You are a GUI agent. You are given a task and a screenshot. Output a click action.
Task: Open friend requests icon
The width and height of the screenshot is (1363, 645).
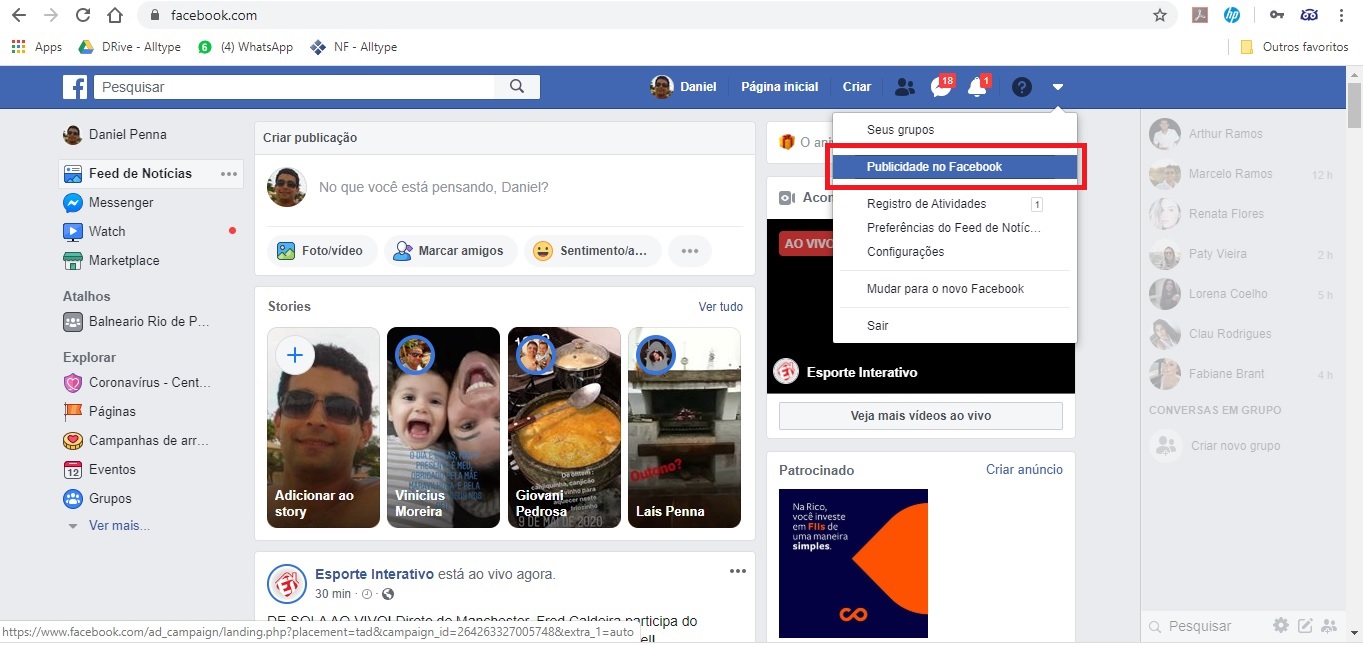coord(905,87)
